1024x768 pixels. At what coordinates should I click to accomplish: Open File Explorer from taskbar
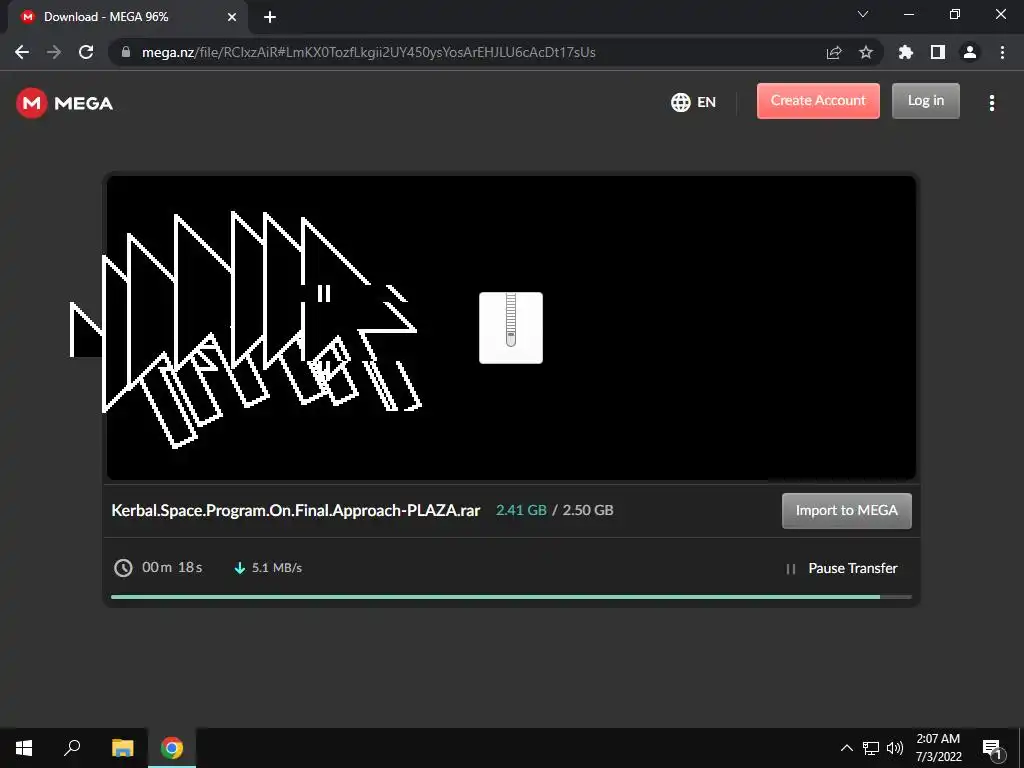(122, 748)
